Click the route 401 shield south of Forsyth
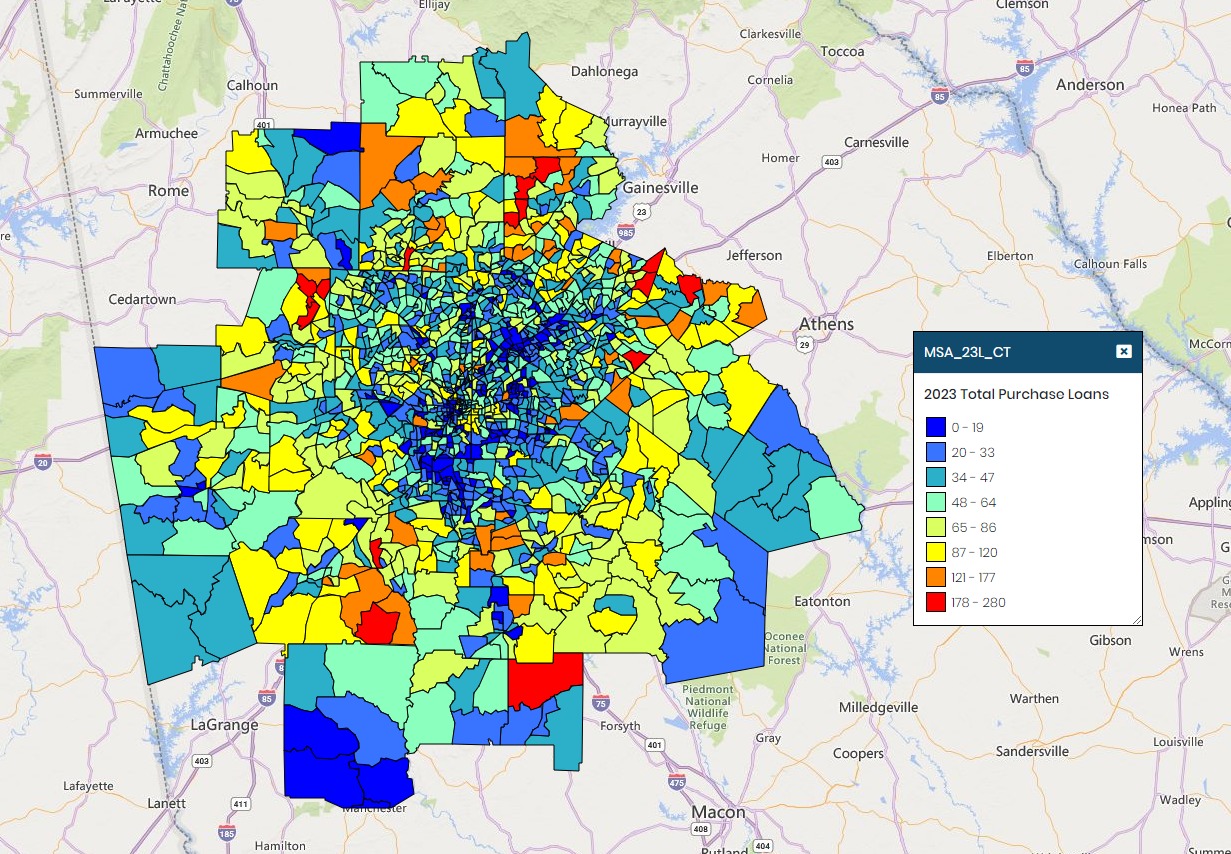 coord(655,745)
